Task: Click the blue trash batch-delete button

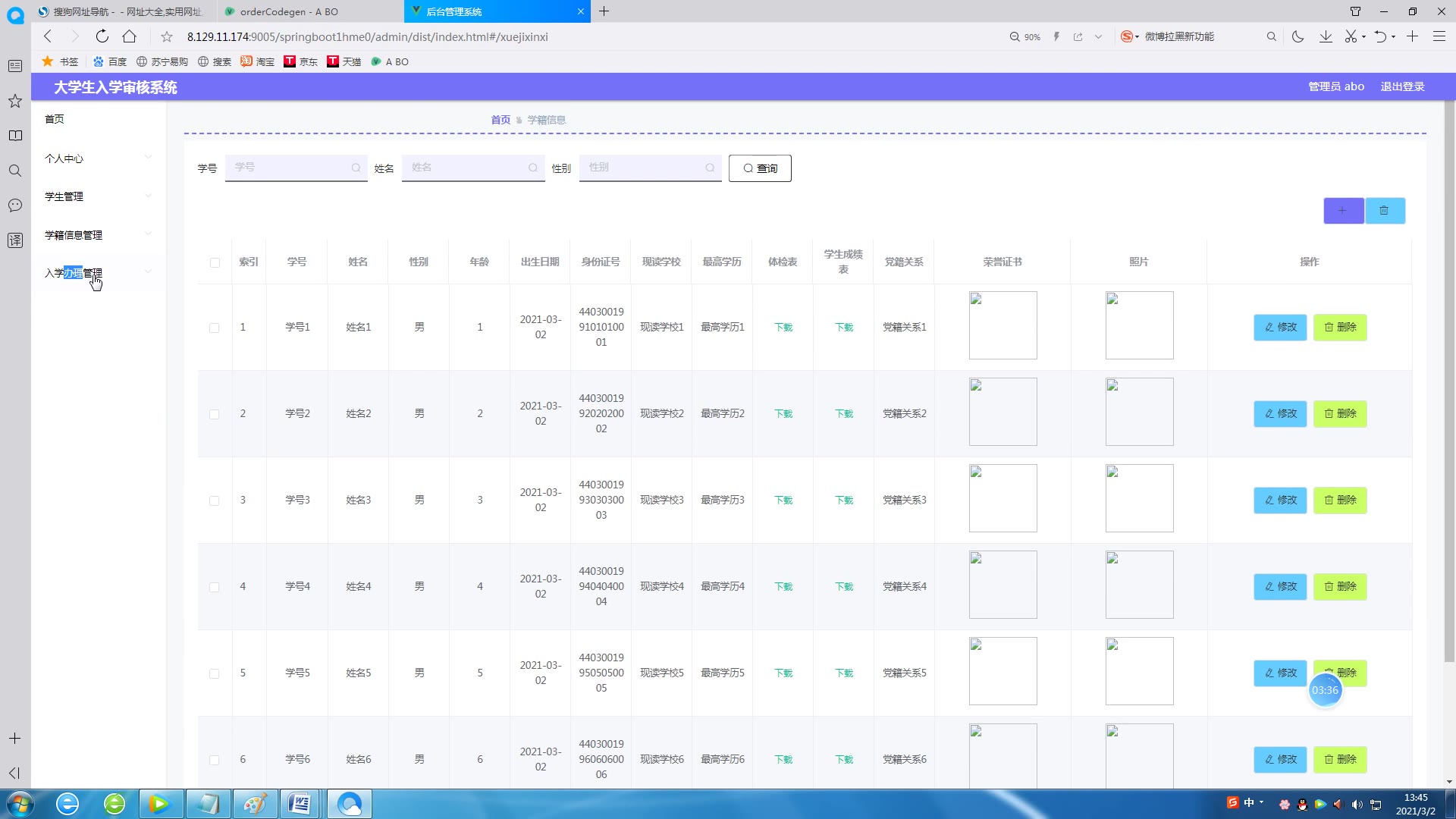Action: tap(1385, 211)
